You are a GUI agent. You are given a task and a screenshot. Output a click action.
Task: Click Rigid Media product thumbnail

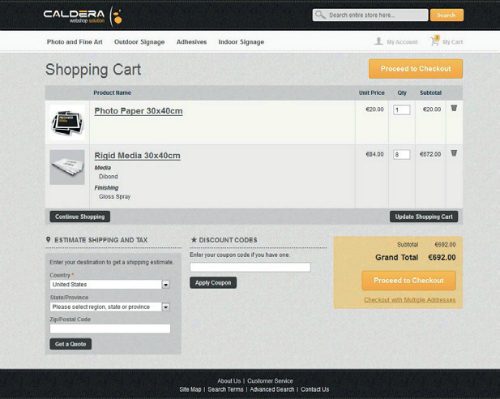(x=67, y=167)
